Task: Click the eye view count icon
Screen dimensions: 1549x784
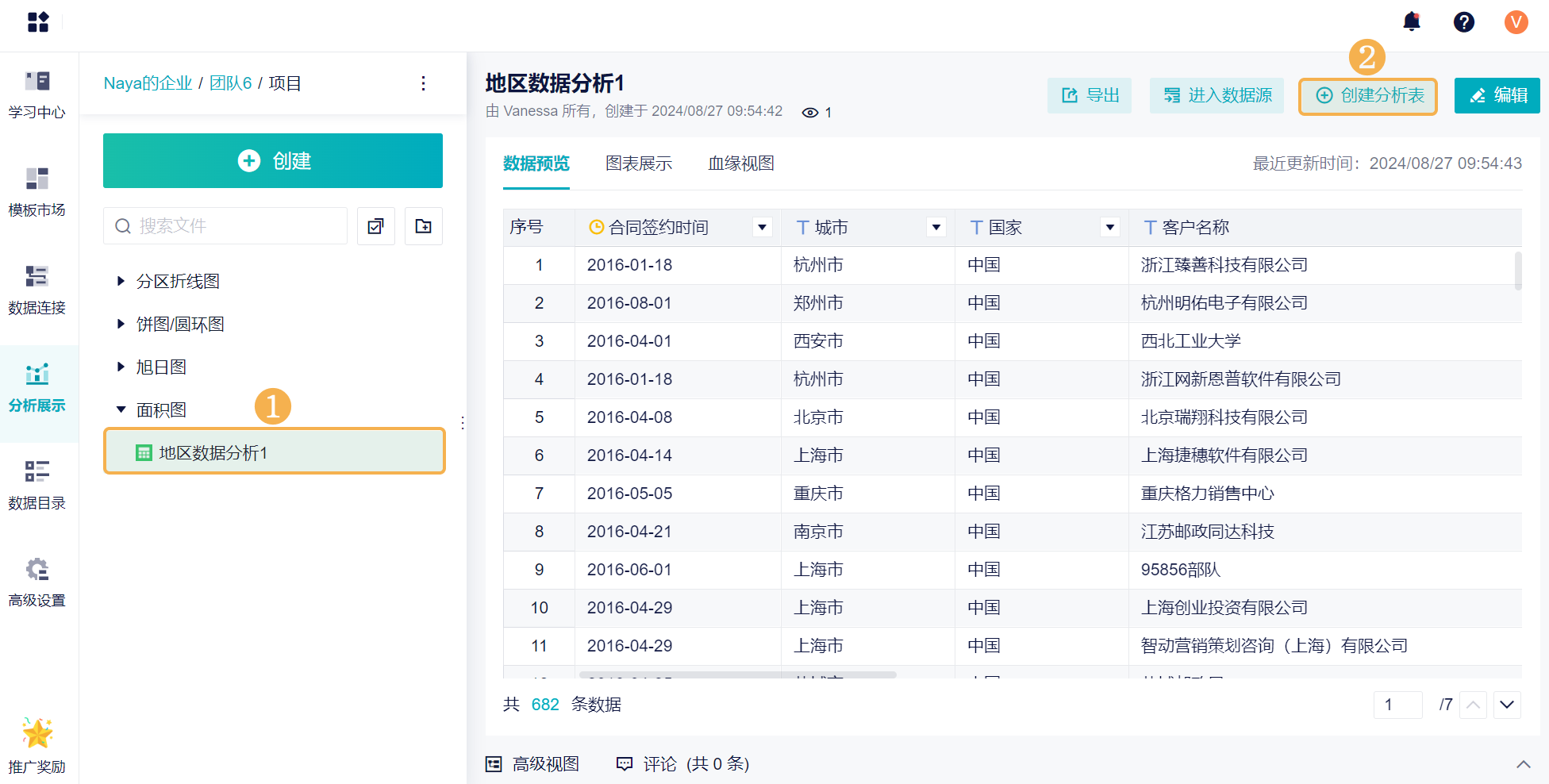Action: coord(809,113)
